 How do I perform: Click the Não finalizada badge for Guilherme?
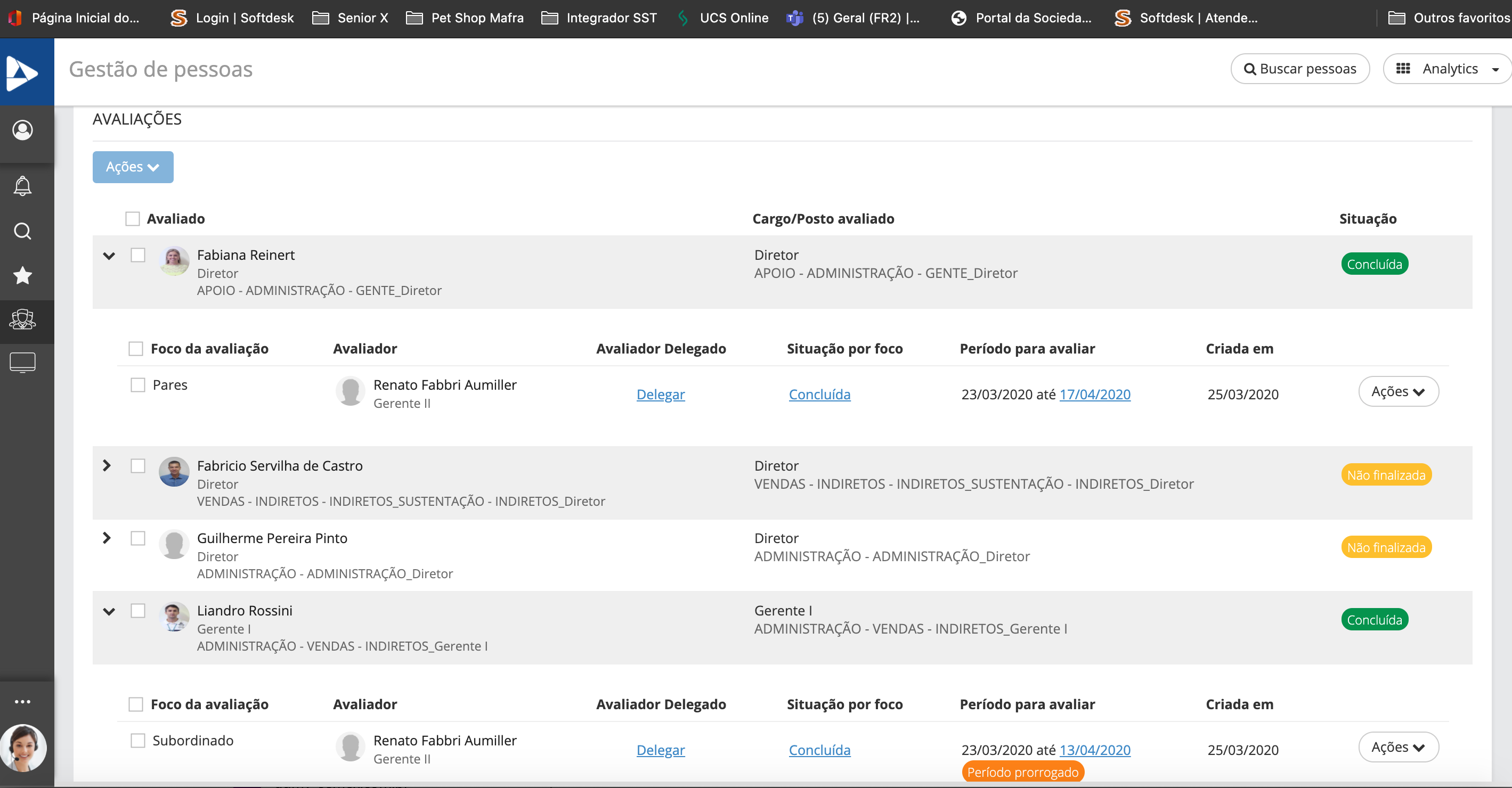(x=1386, y=547)
